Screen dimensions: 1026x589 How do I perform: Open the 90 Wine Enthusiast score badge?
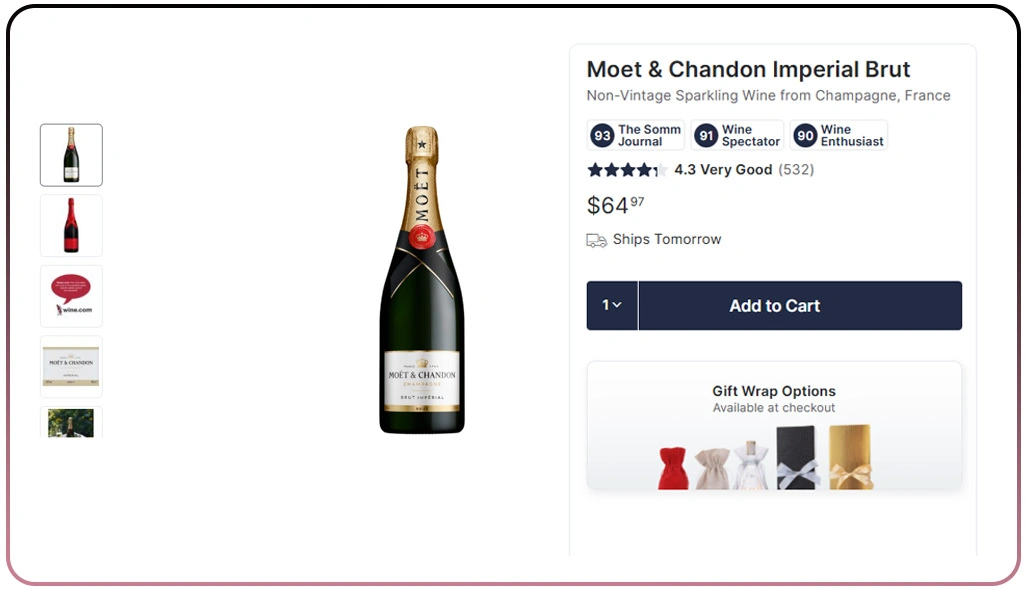coord(838,134)
